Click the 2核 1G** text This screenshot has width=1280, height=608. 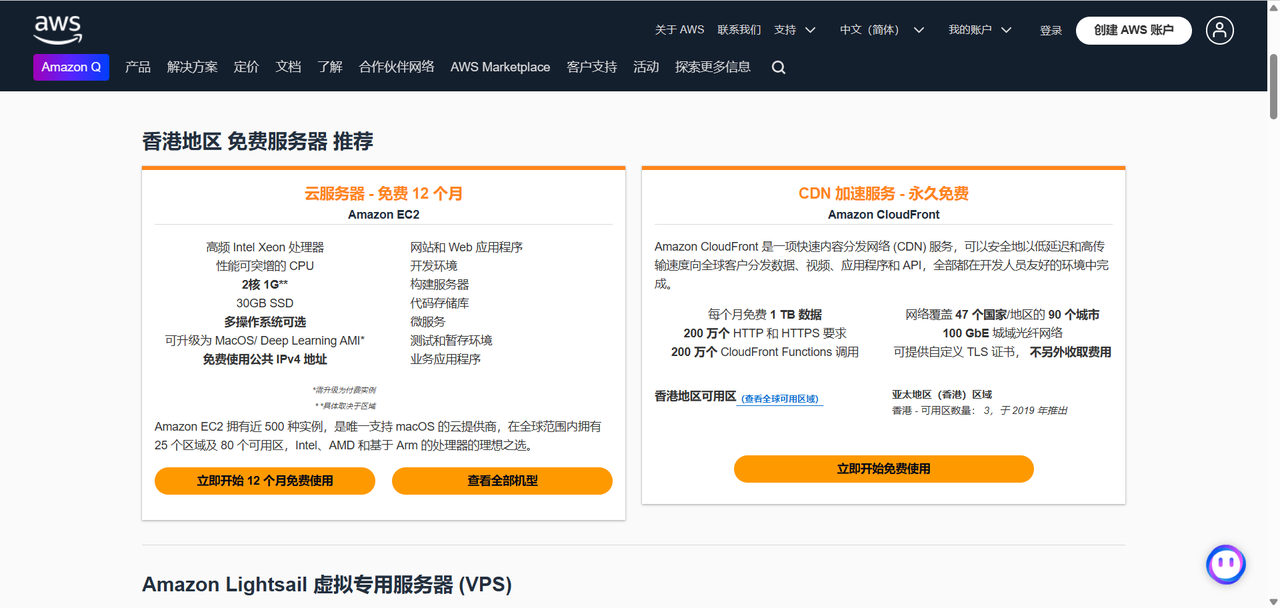(x=265, y=285)
